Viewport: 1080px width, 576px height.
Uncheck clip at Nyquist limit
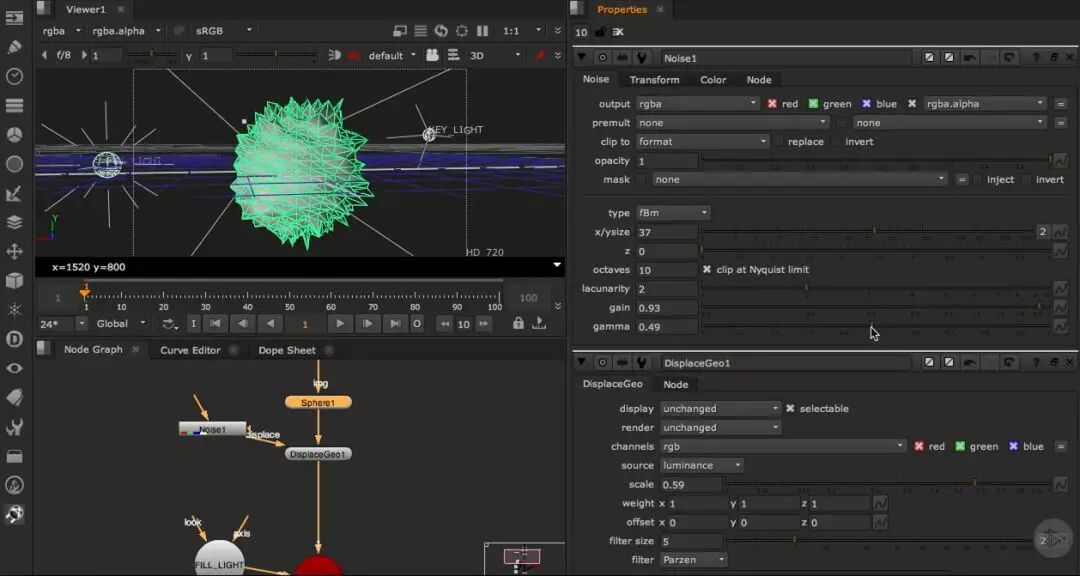[x=707, y=270]
